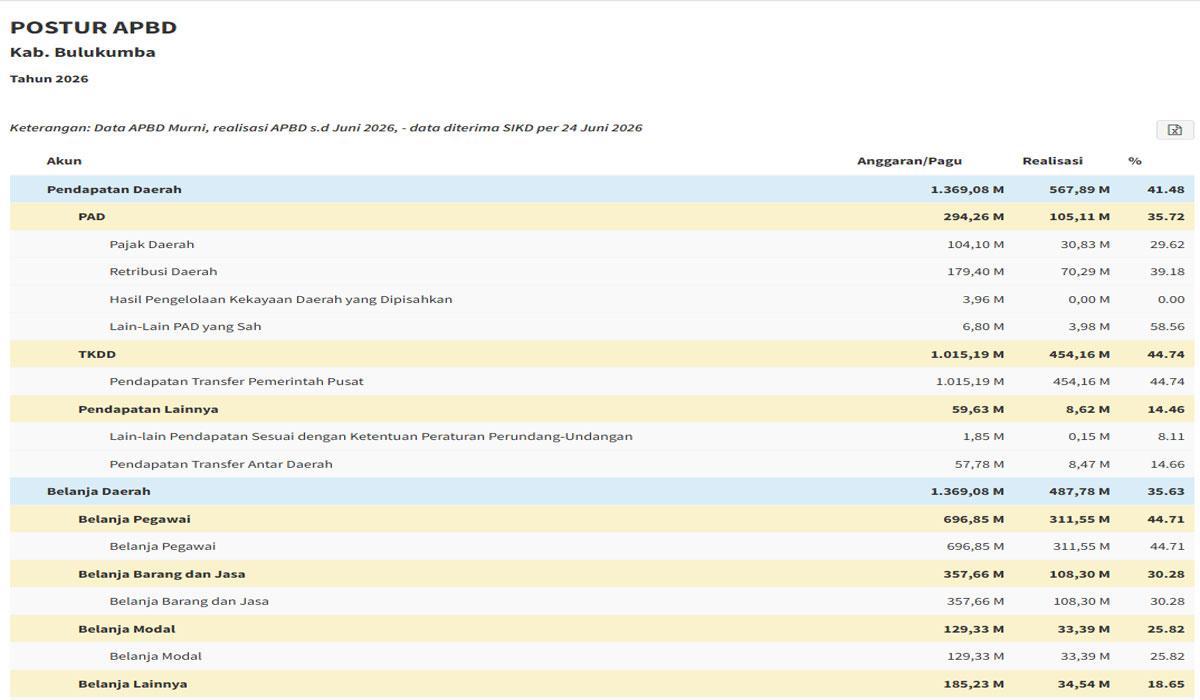Open the Pajak Daerah row
The width and height of the screenshot is (1200, 700).
(x=602, y=244)
